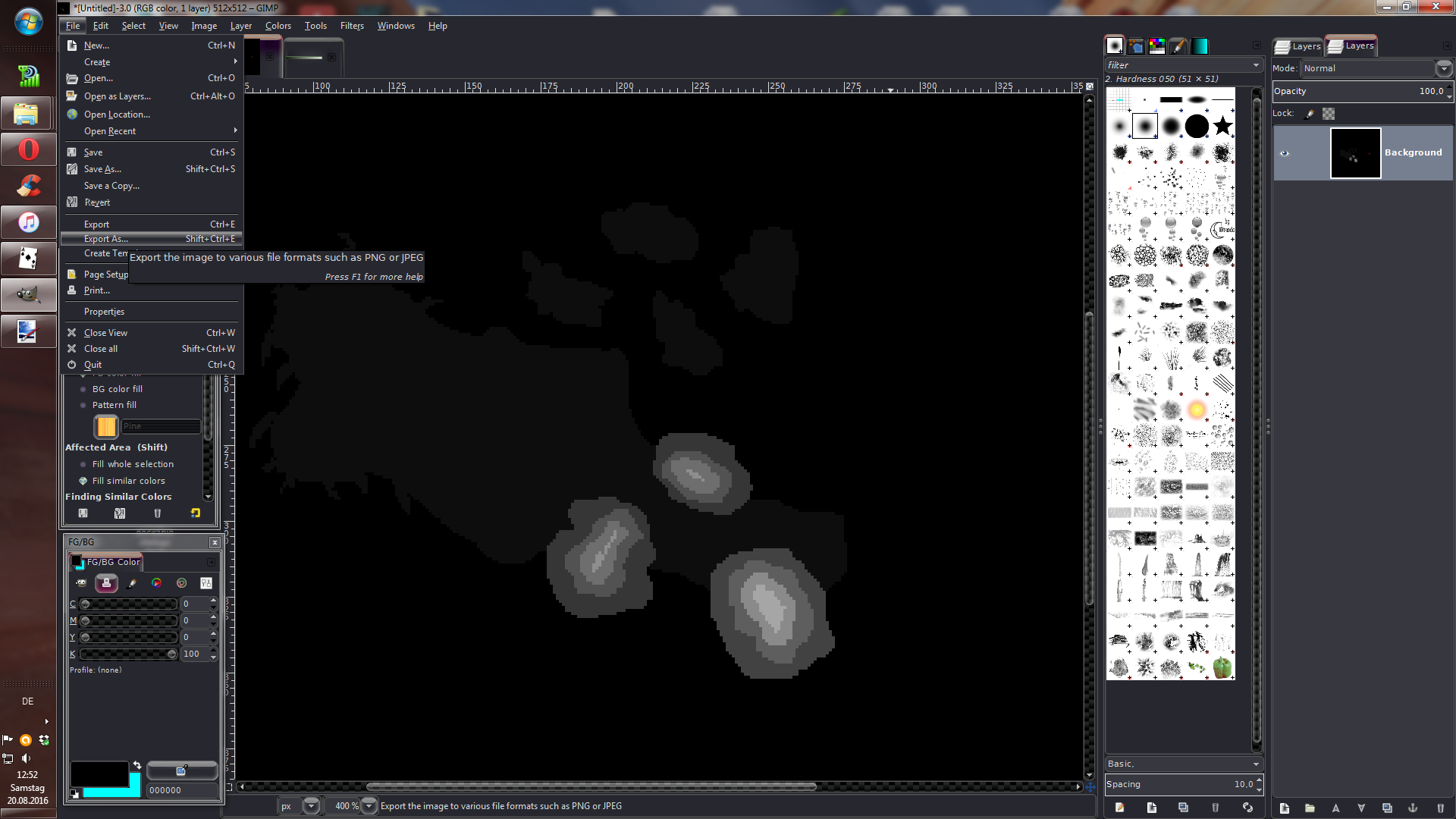Open the px unit dropdown

point(311,806)
